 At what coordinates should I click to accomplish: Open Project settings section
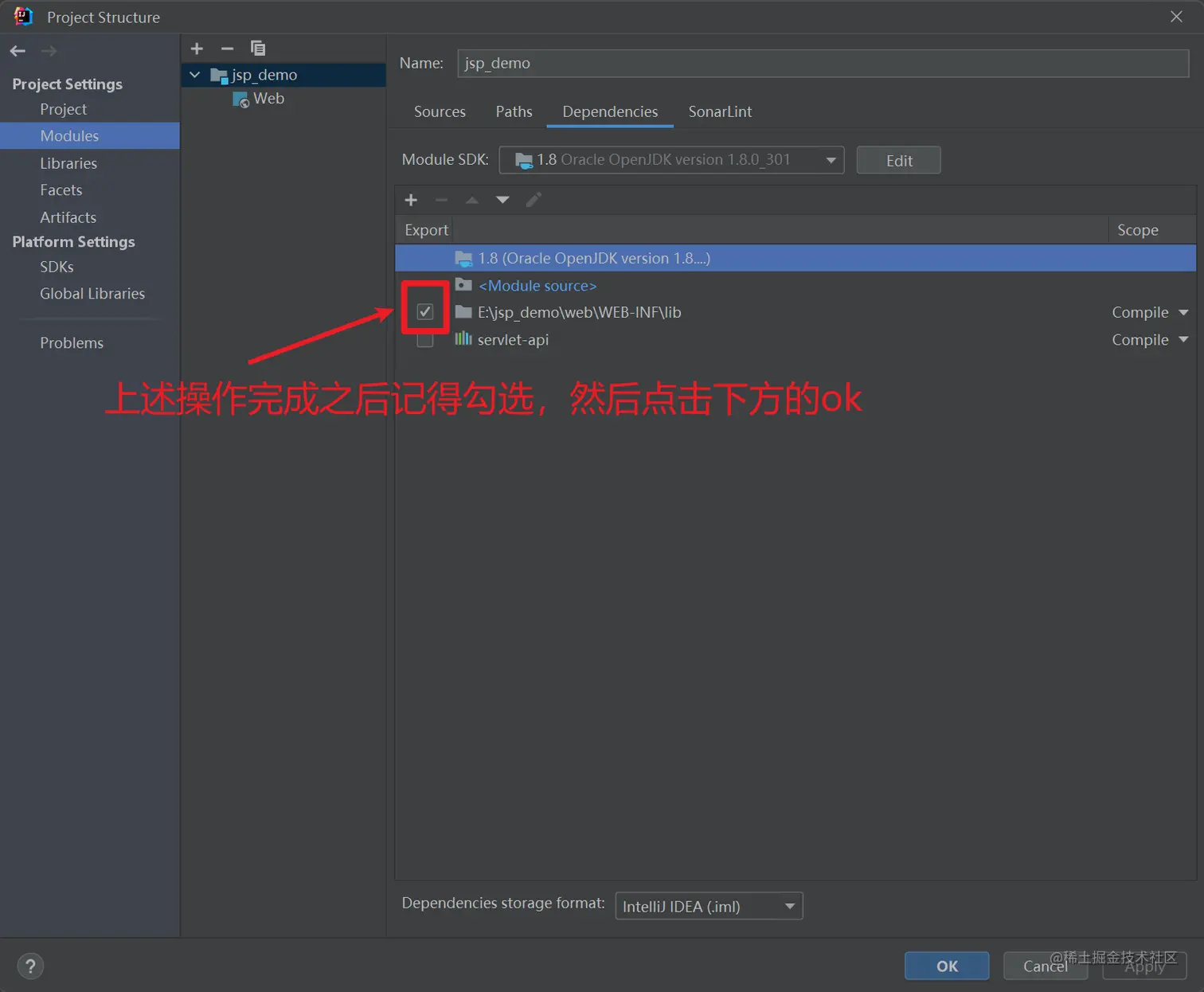tap(63, 109)
